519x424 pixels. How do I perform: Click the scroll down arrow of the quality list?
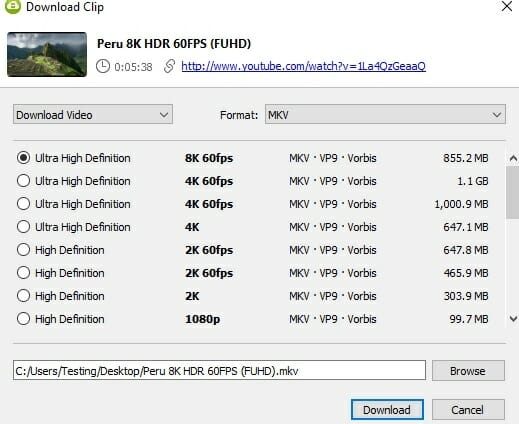(513, 319)
